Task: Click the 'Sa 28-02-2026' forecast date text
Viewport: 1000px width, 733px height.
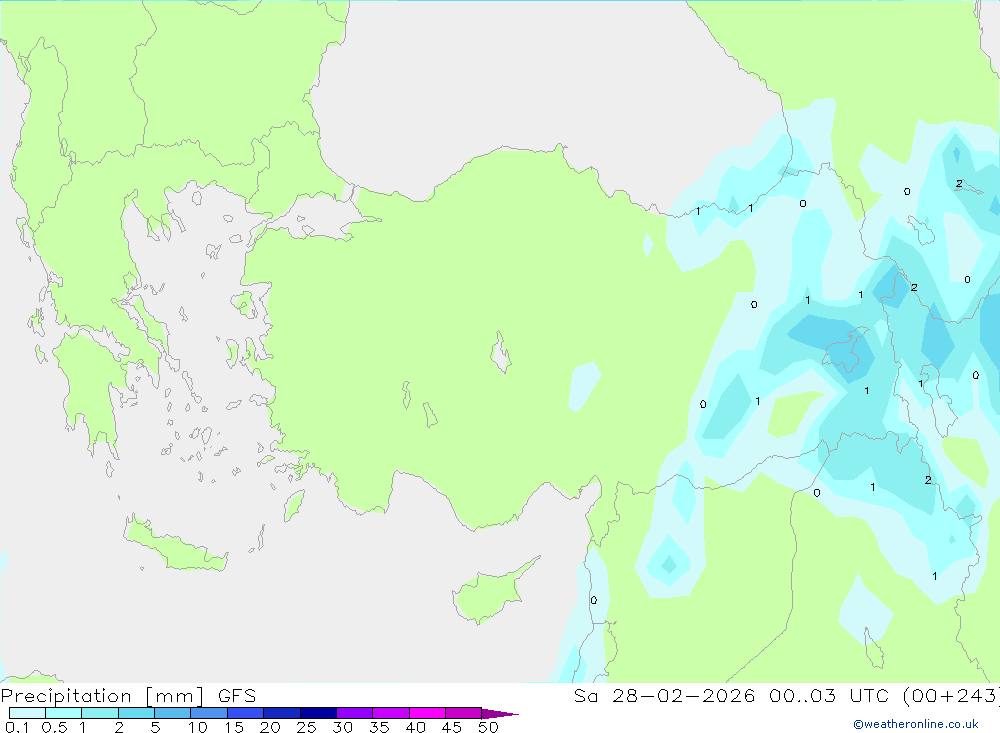Action: point(665,696)
